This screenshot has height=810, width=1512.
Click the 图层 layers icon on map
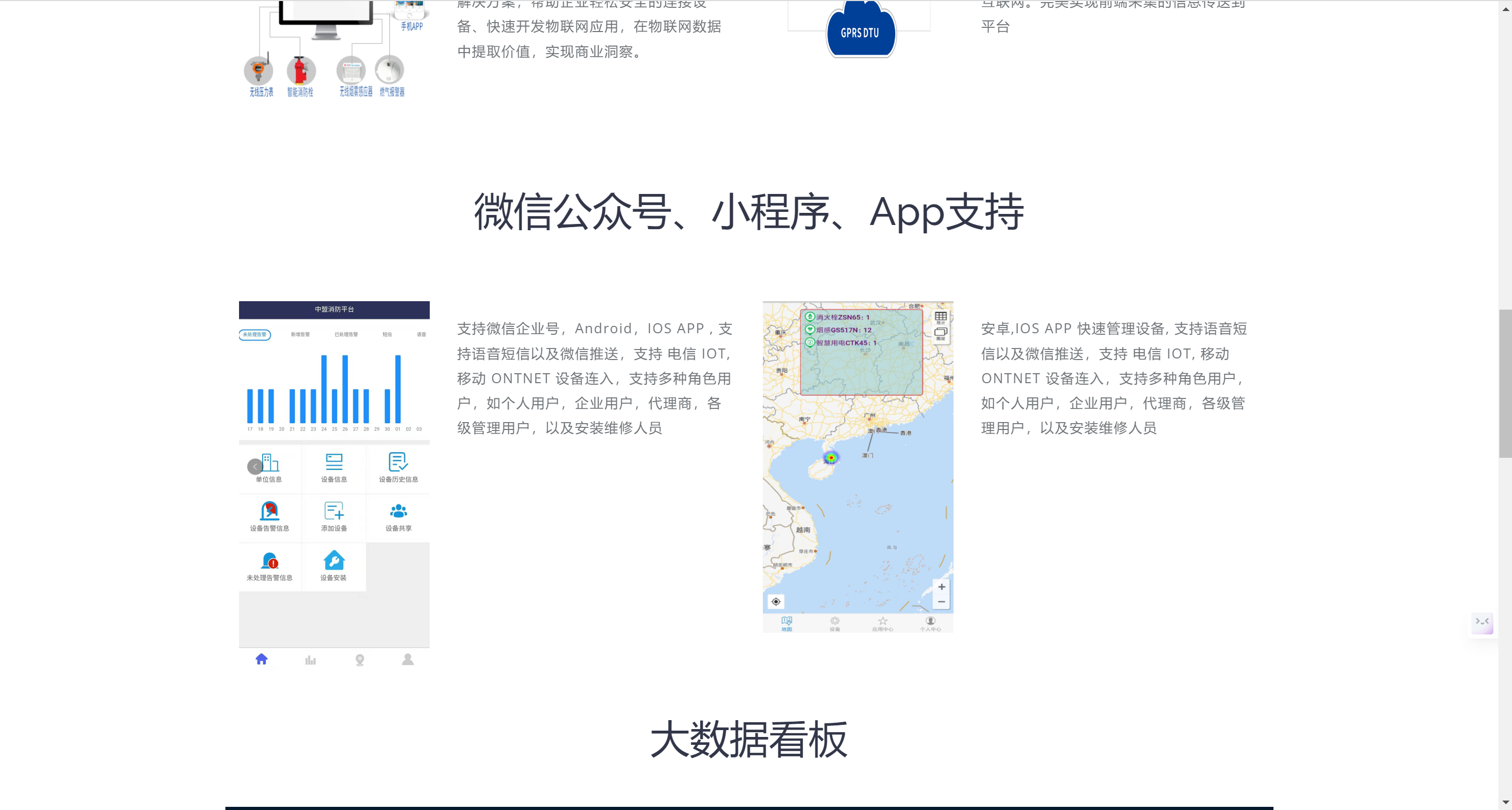click(x=941, y=334)
